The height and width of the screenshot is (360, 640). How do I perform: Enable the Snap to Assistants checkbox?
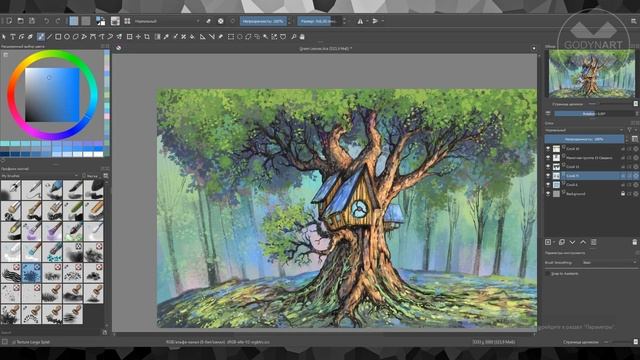click(x=548, y=273)
